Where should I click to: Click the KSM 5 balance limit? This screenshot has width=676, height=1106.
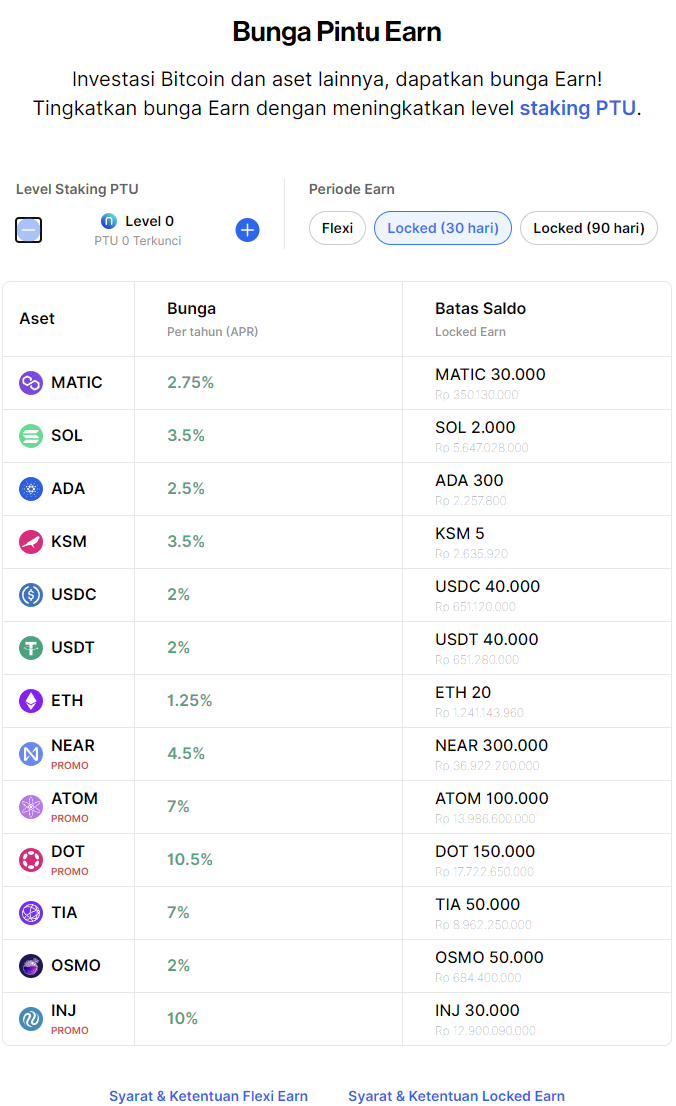coord(459,533)
